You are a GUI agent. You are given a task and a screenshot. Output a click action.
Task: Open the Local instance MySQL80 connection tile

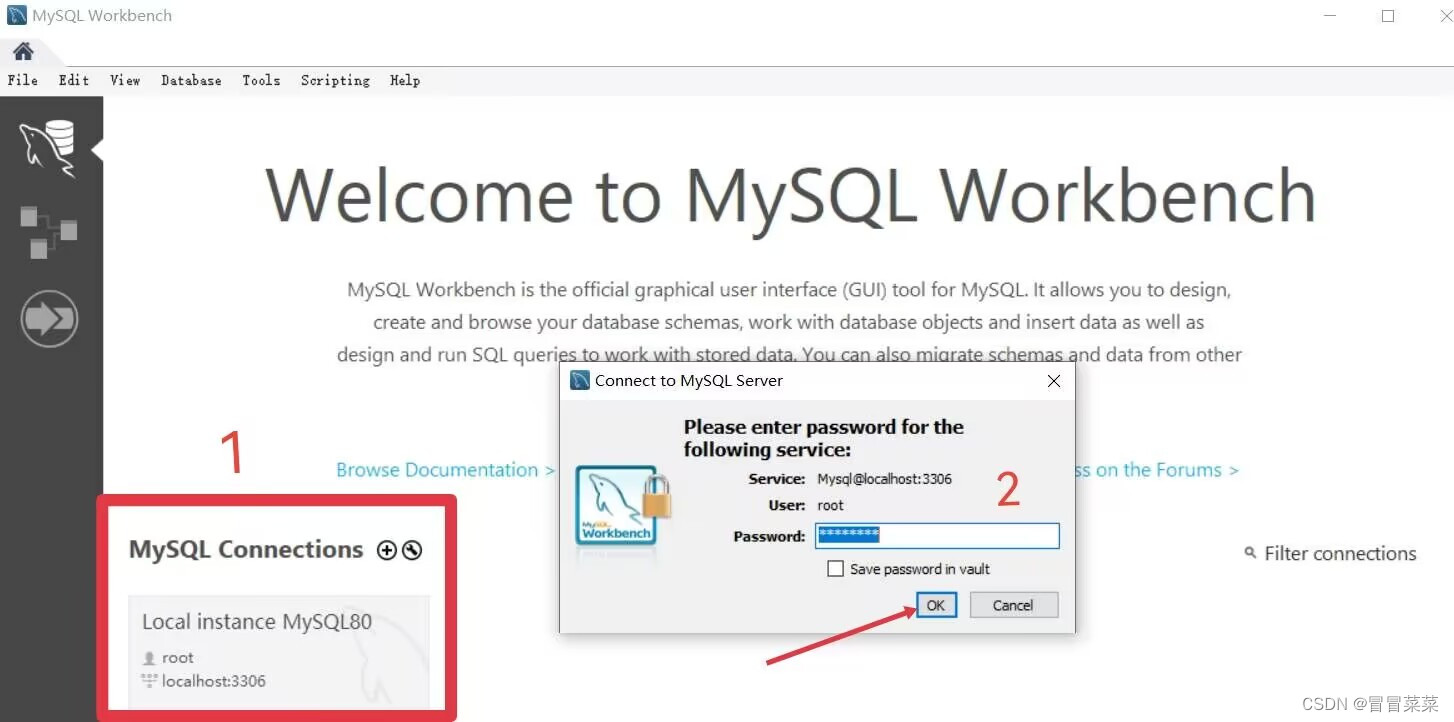tap(279, 651)
